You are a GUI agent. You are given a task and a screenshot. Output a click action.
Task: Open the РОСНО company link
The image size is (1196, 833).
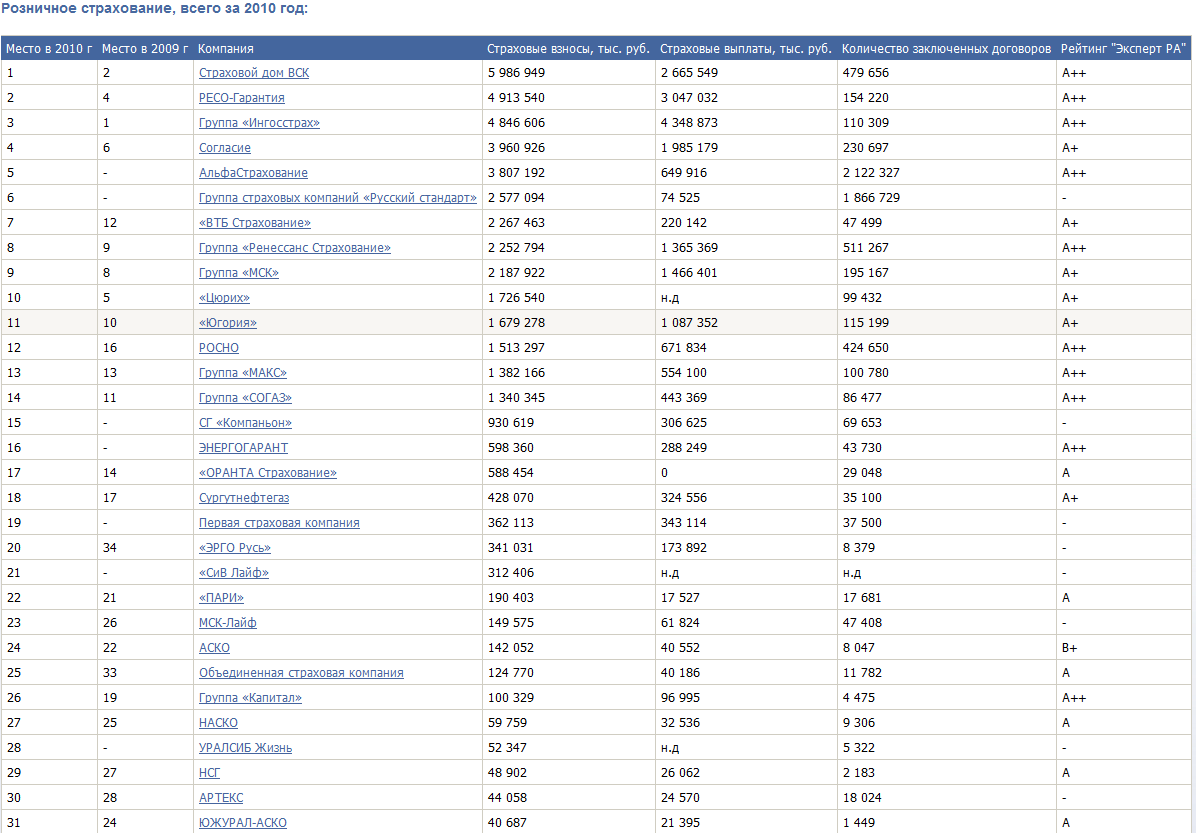coord(219,348)
